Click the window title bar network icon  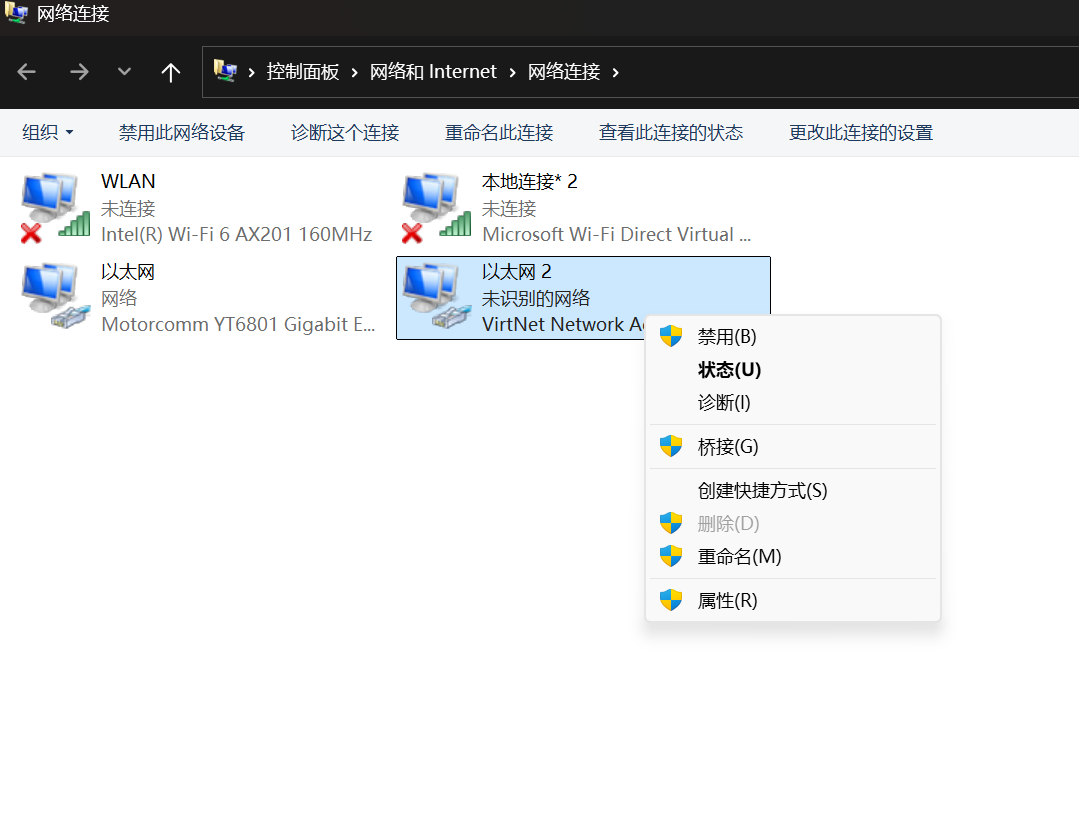pos(15,12)
